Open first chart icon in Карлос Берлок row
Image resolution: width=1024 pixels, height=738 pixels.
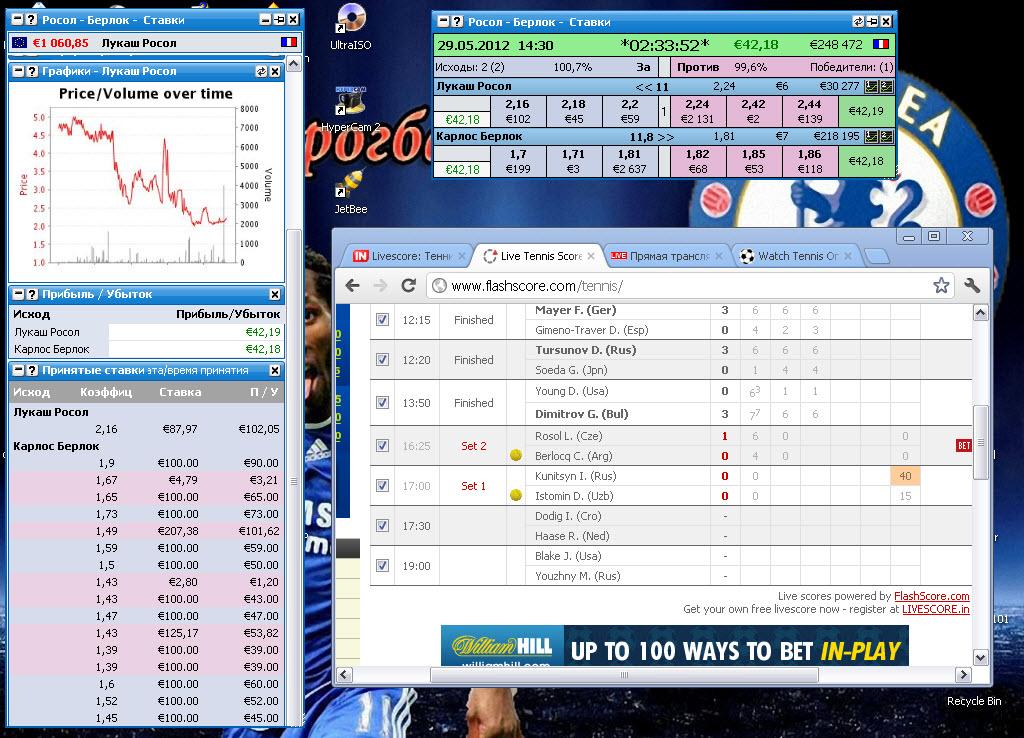[x=871, y=136]
